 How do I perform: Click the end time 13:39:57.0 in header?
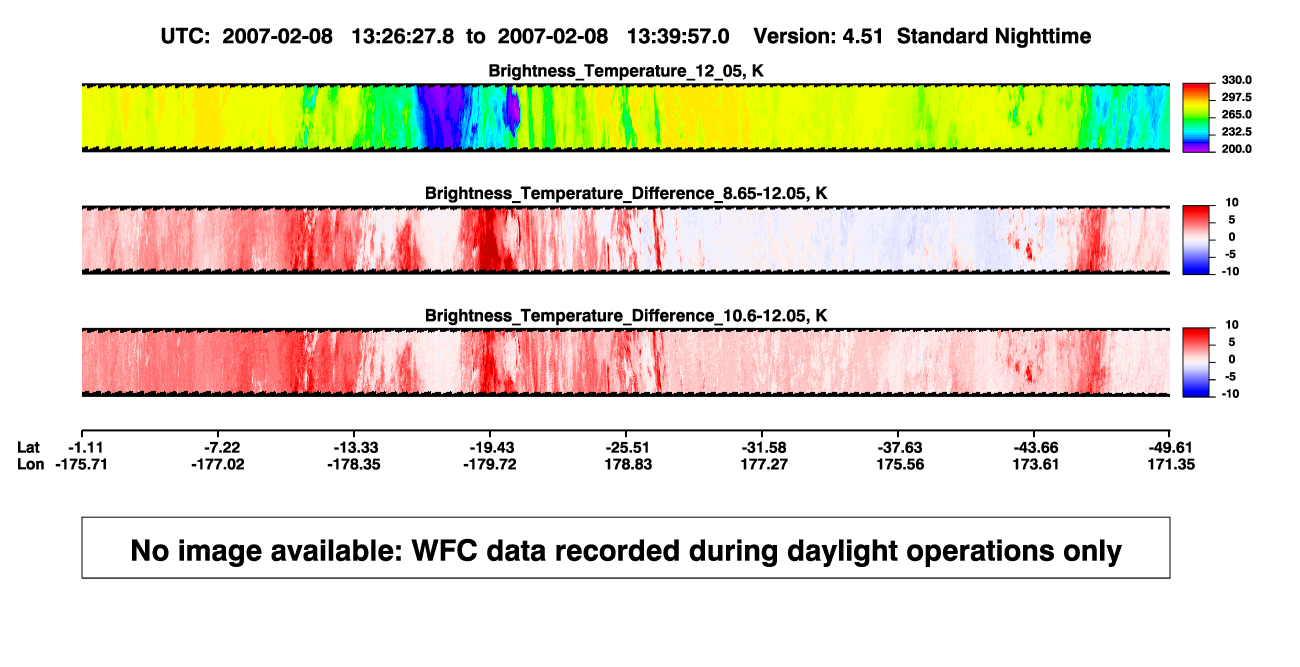click(678, 36)
